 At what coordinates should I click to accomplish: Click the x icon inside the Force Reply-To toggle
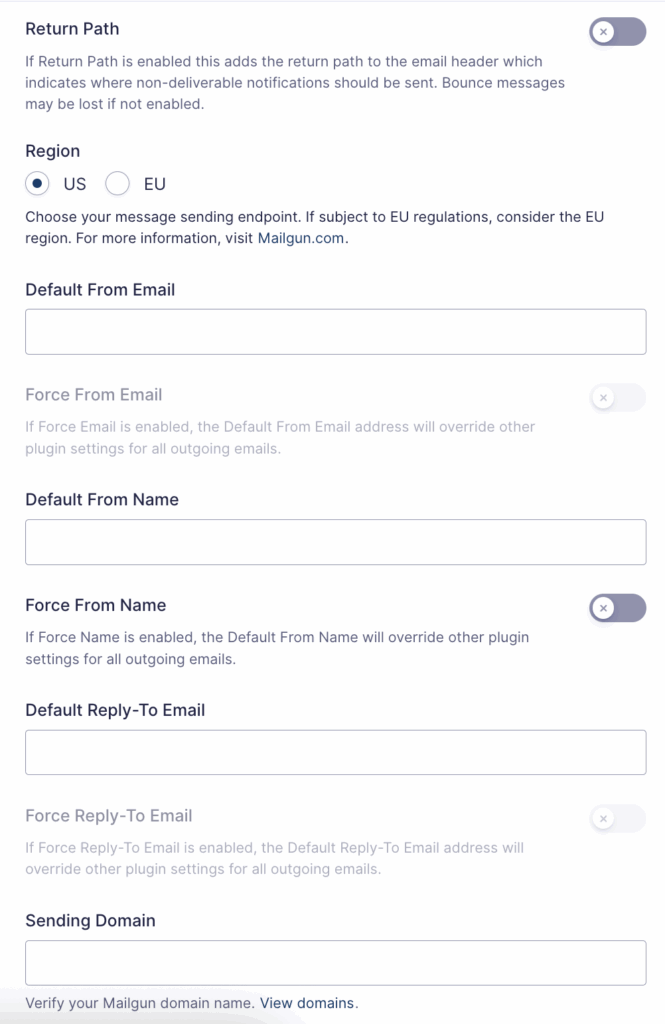tap(603, 818)
